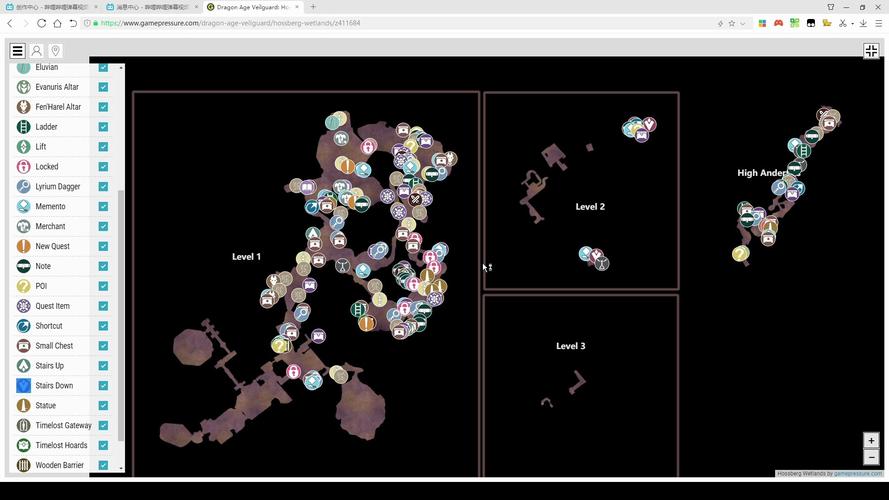Hide Timelost Hoards markers via checkbox

pyautogui.click(x=103, y=445)
